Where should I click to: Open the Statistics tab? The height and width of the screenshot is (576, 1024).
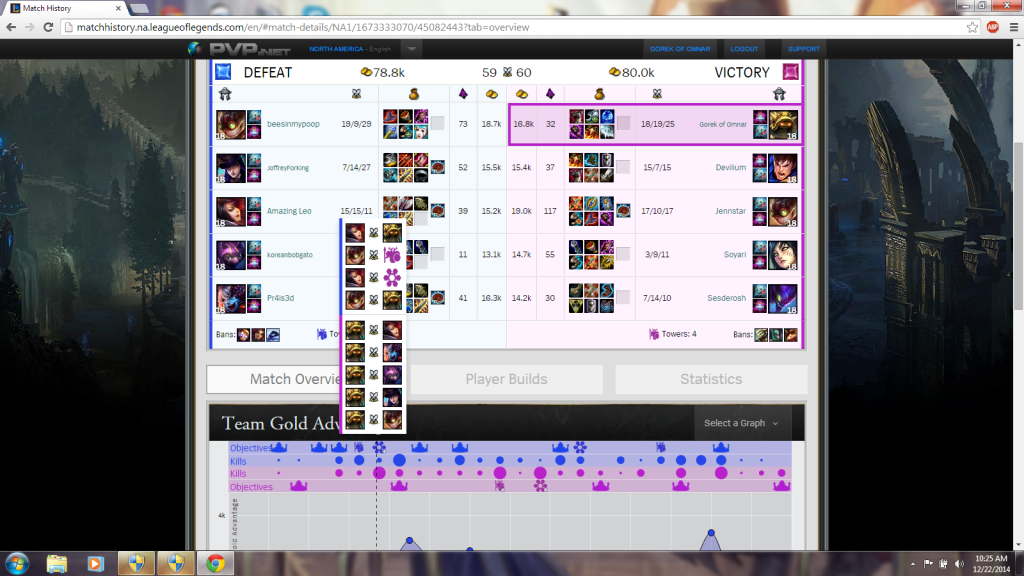[x=710, y=379]
